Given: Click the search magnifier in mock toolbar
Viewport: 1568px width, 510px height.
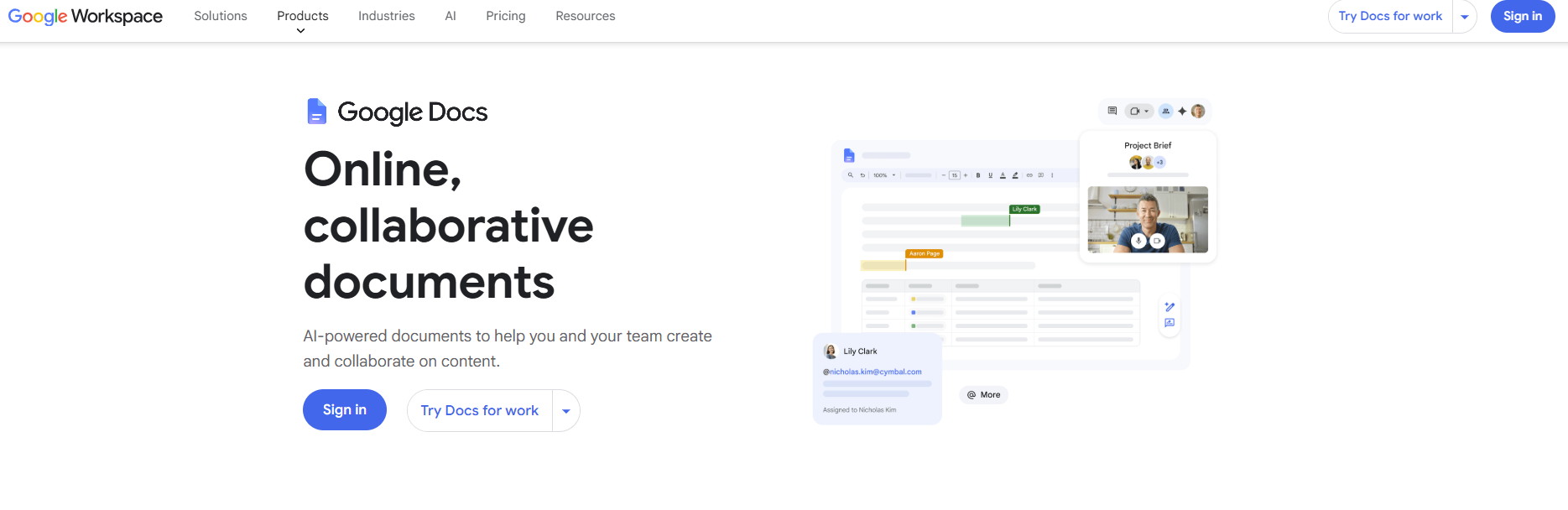Looking at the screenshot, I should pyautogui.click(x=851, y=175).
